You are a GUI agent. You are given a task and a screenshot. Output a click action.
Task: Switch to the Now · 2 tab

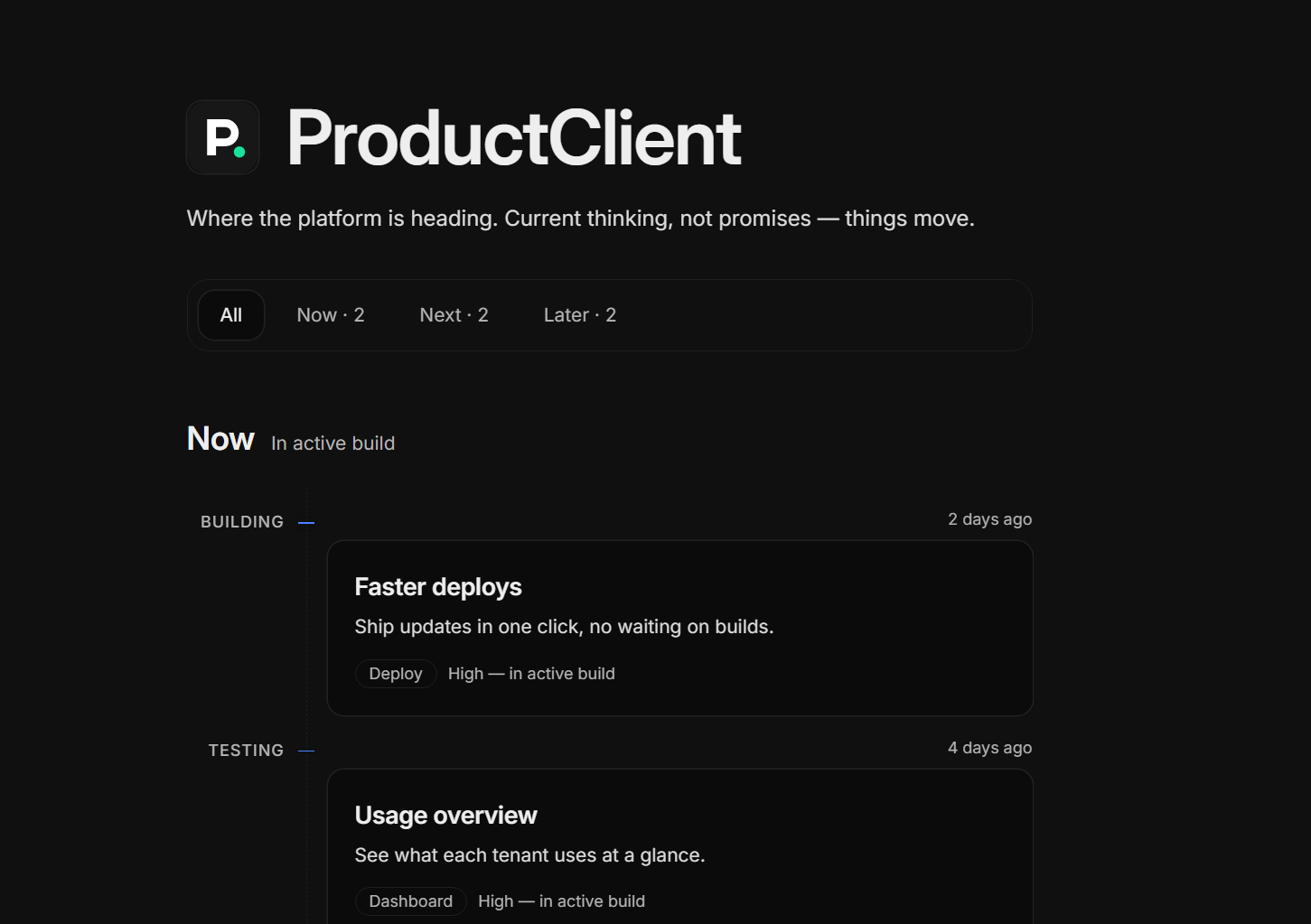click(331, 315)
